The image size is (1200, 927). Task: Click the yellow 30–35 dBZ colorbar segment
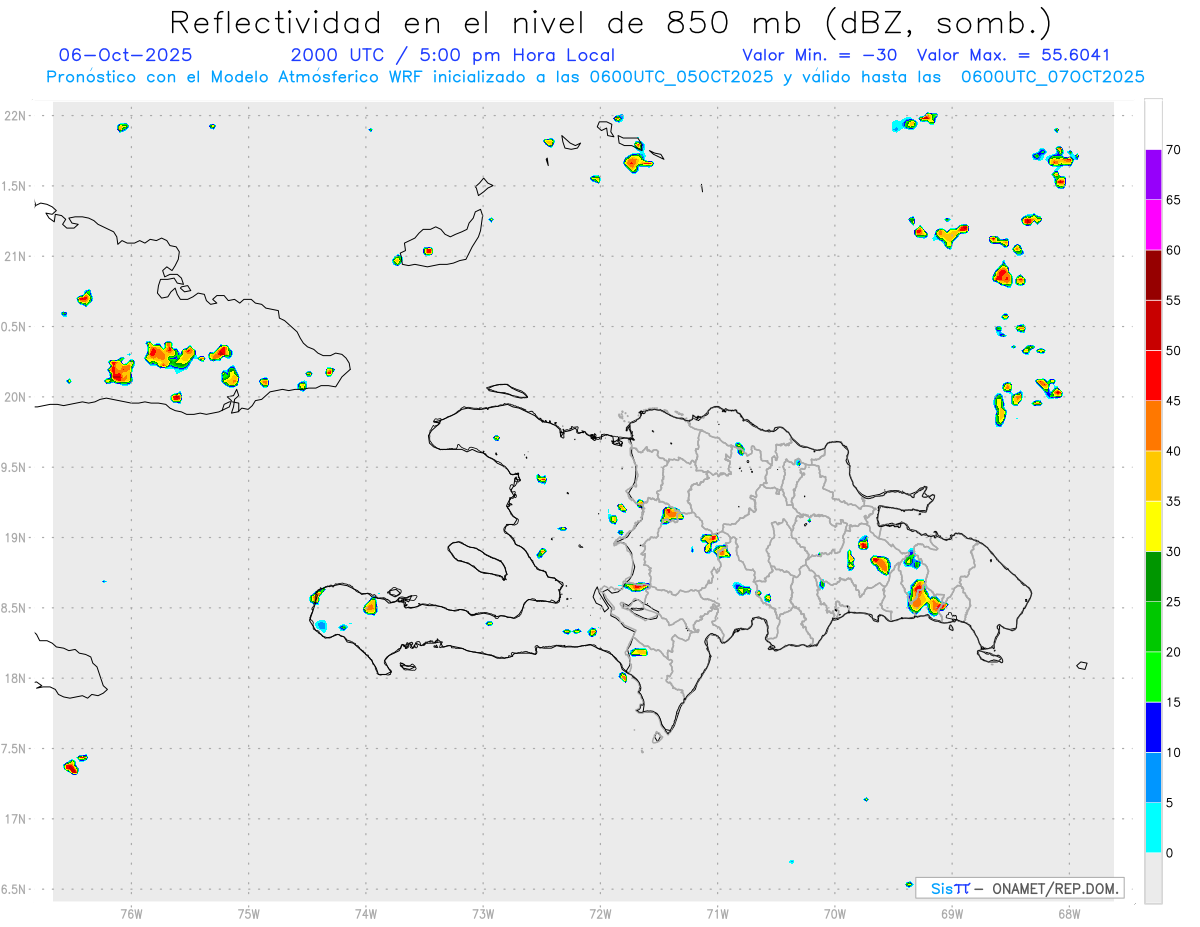click(1153, 526)
